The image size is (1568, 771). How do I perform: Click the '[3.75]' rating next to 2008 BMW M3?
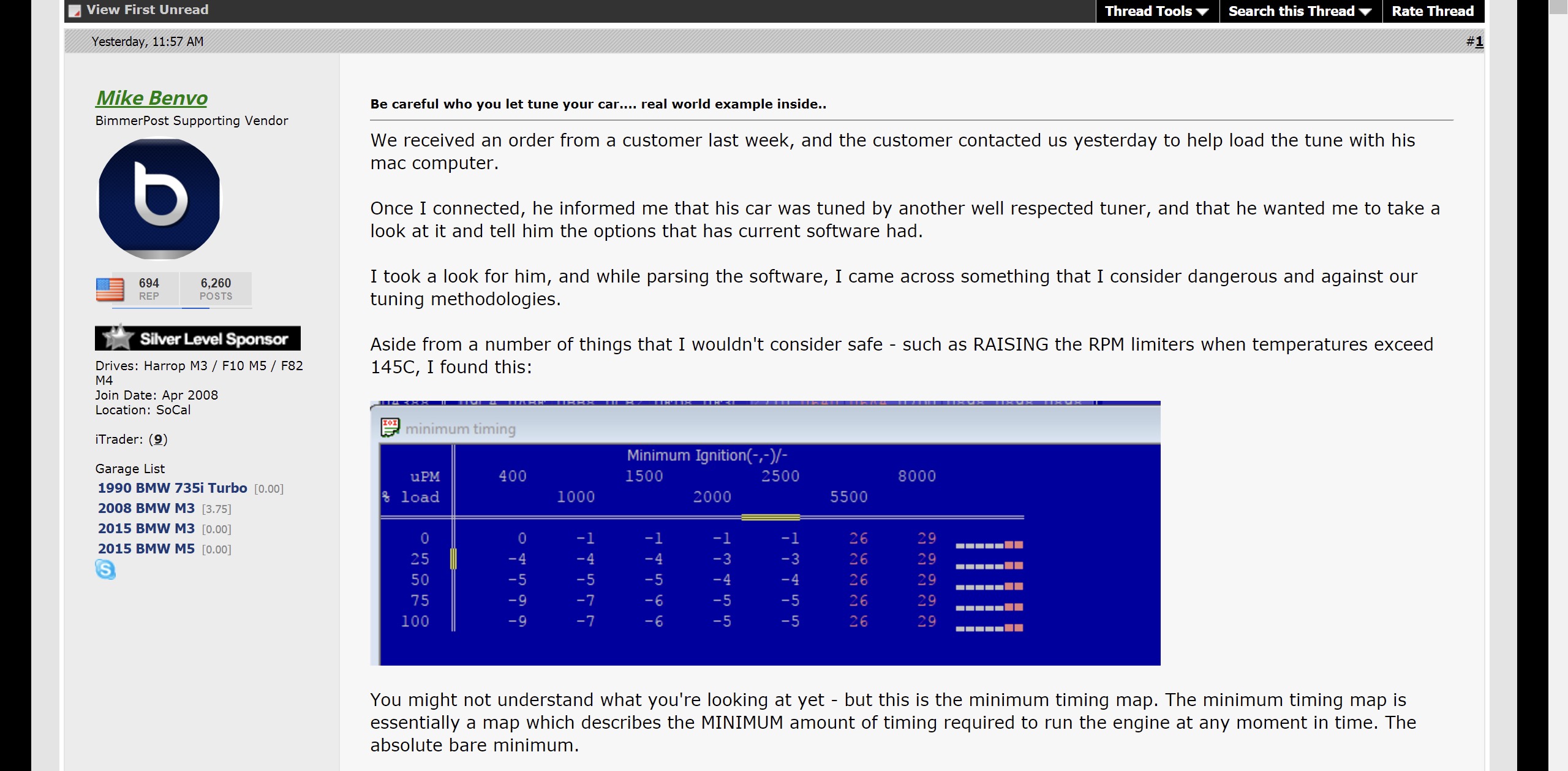pos(216,509)
